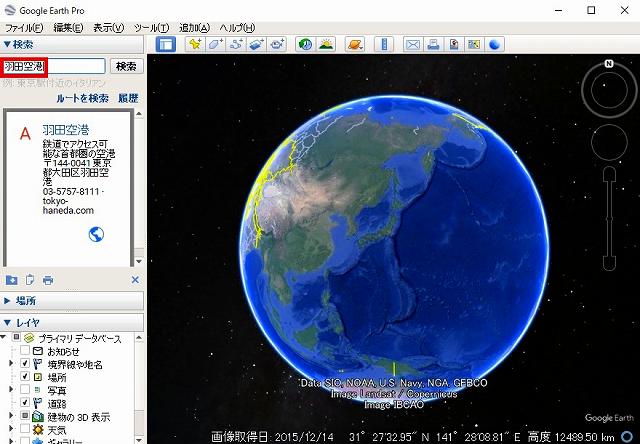Collapse the レイヤ panel

tap(7, 322)
